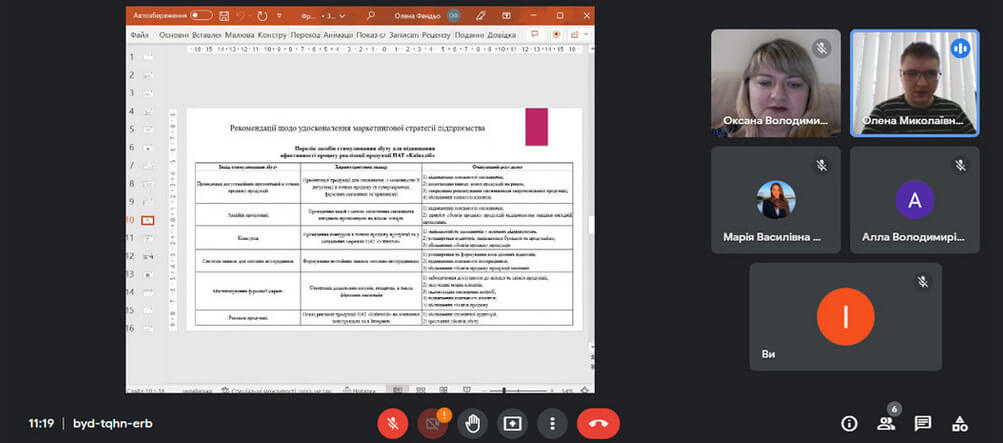Click the PowerPoint search magnifier icon
Image resolution: width=1003 pixels, height=443 pixels.
(371, 16)
